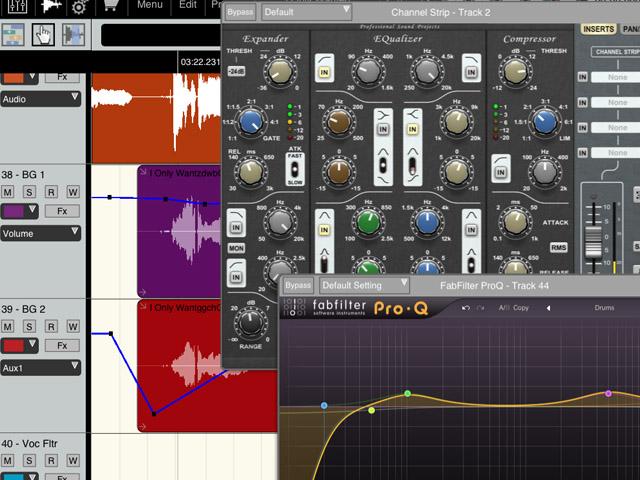Screen dimensions: 640x480
Task: Toggle the RMS button in the Compressor
Action: pyautogui.click(x=558, y=247)
